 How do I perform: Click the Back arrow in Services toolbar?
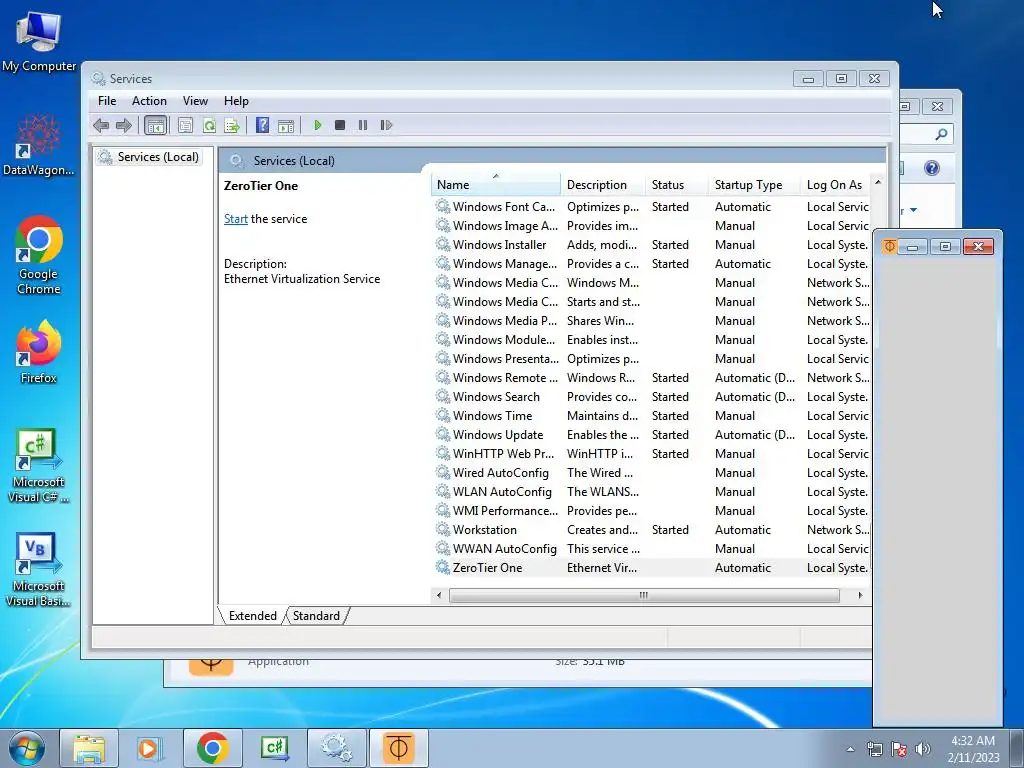(x=101, y=125)
